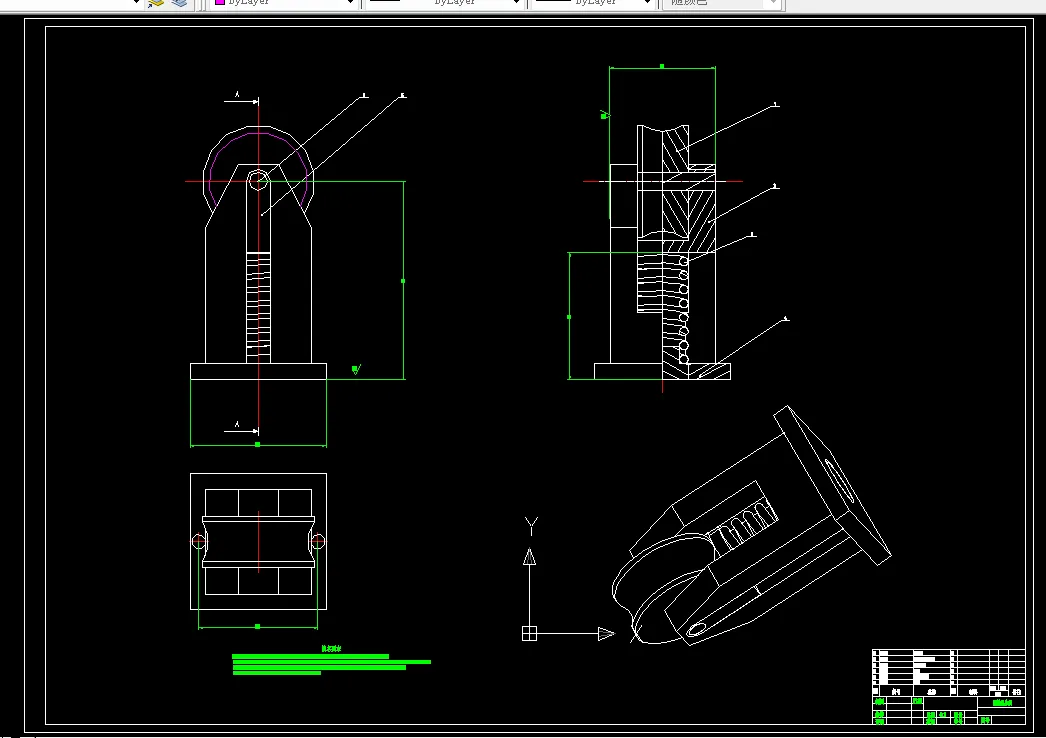Click the UCS X-axis arrowhead

click(606, 634)
